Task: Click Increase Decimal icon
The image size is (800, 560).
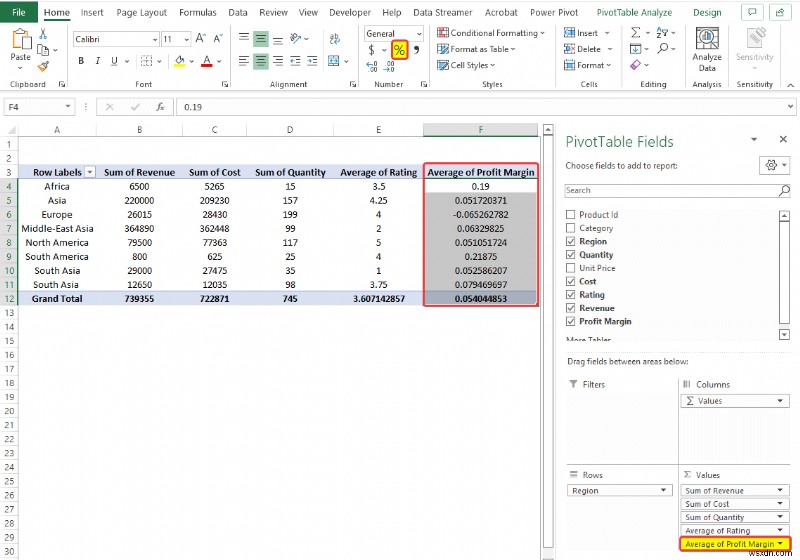Action: tap(372, 66)
